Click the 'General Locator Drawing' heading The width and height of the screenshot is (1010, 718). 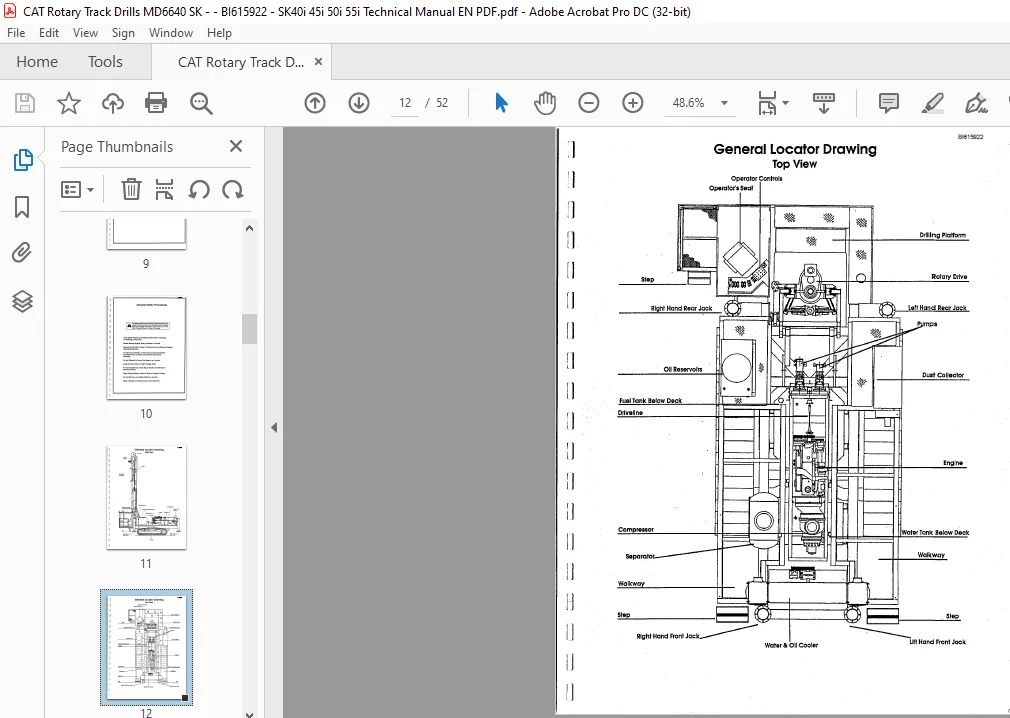795,149
